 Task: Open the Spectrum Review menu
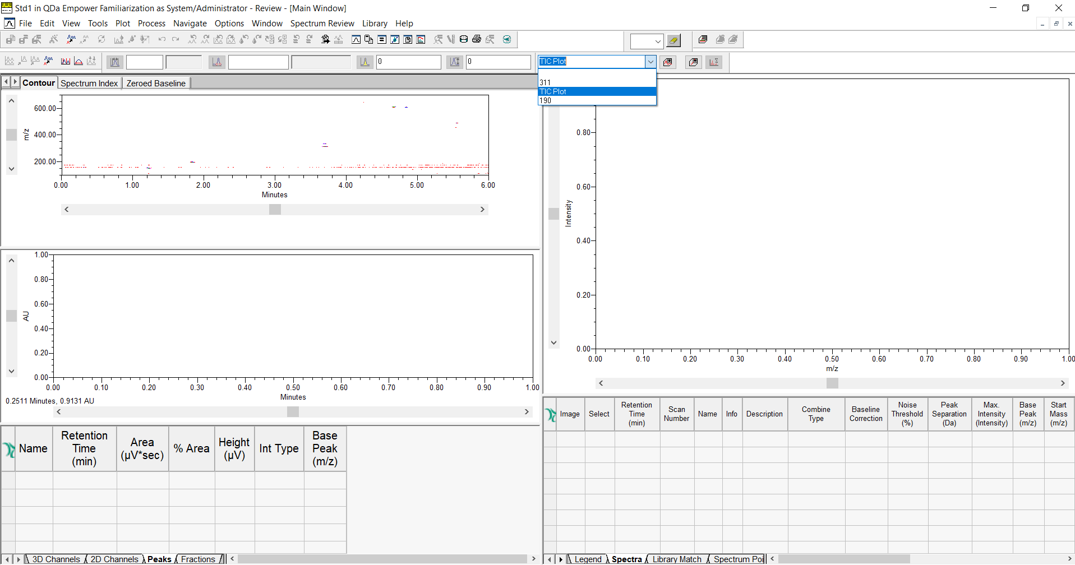click(x=322, y=23)
